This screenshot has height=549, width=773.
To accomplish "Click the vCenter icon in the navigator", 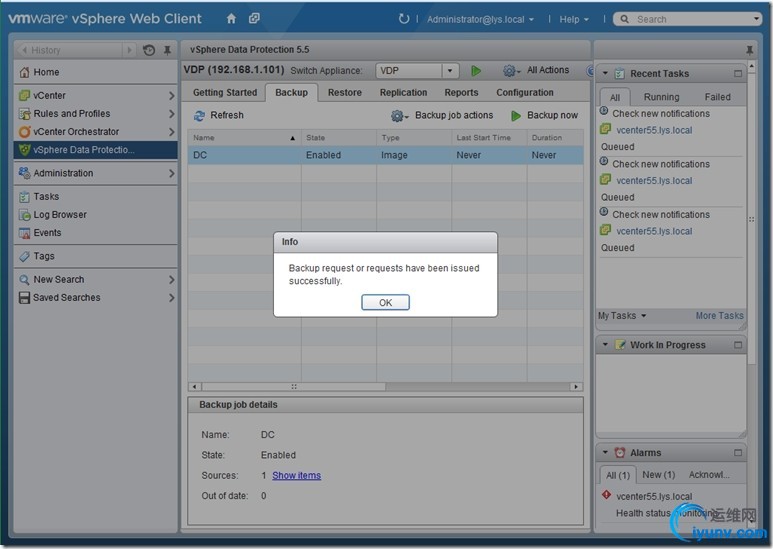I will (x=24, y=95).
